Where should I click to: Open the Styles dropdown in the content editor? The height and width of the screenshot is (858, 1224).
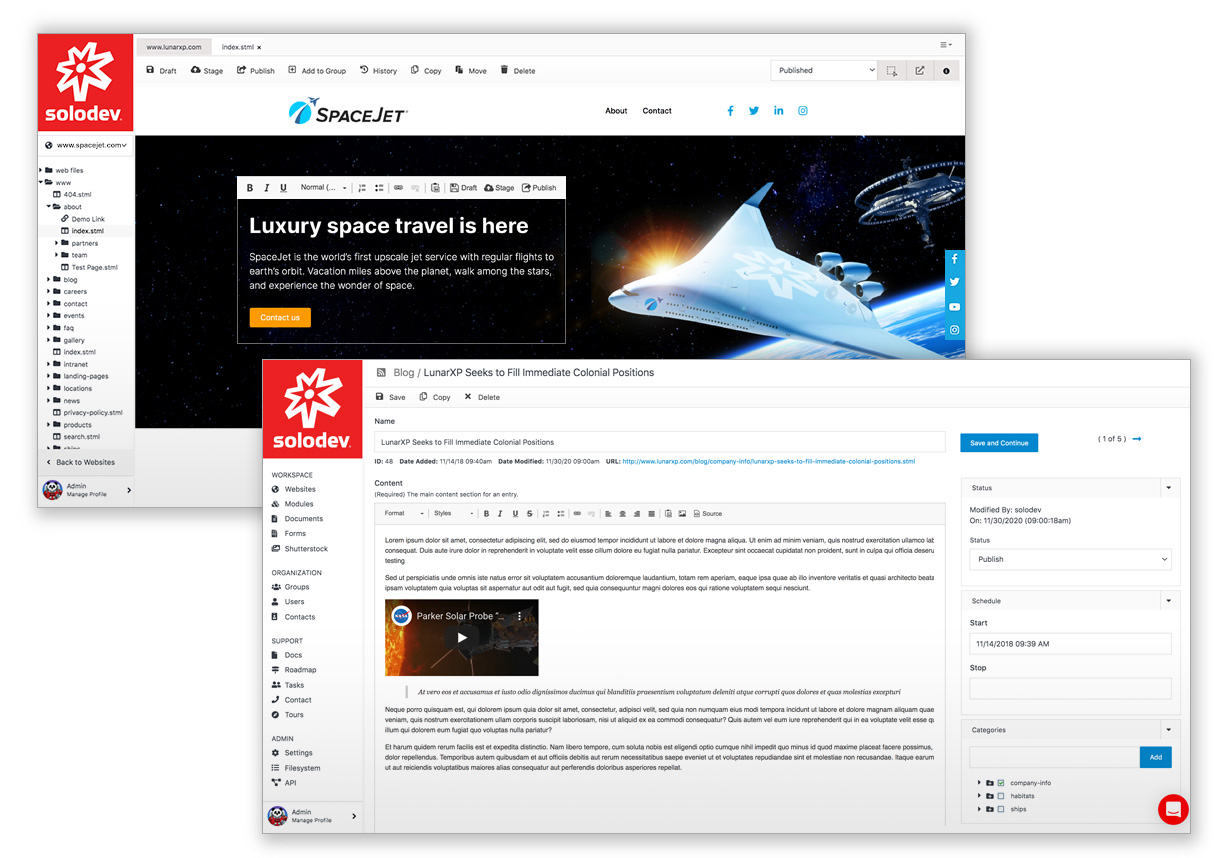point(452,514)
